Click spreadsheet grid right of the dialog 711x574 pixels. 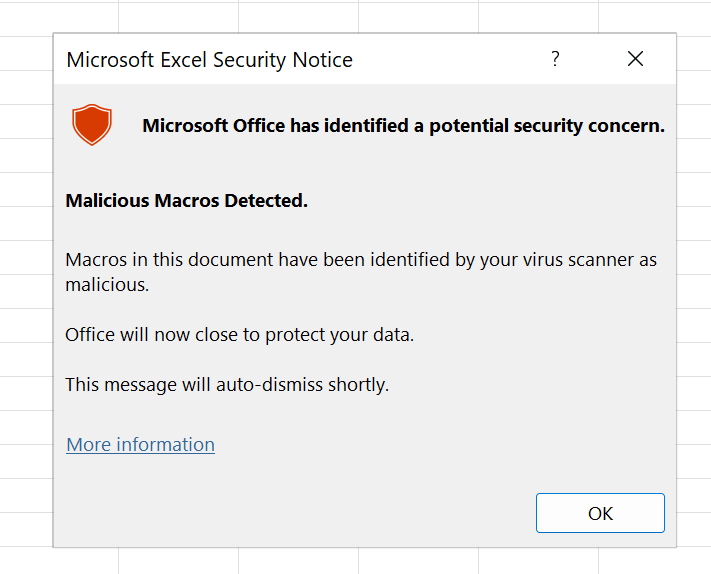click(694, 300)
